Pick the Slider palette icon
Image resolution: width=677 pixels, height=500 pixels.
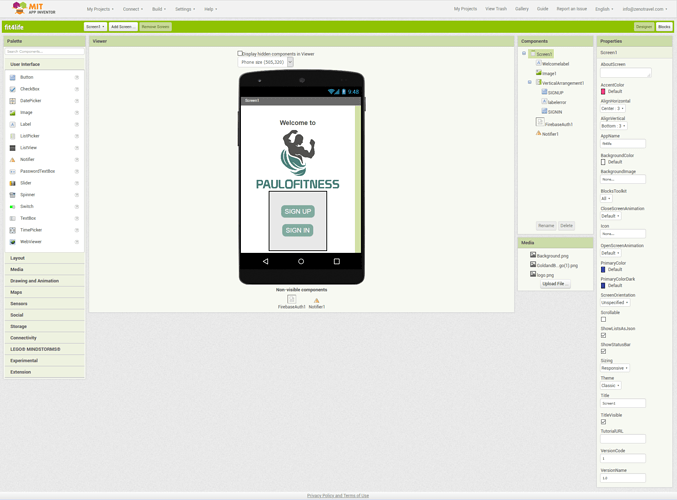pyautogui.click(x=13, y=183)
